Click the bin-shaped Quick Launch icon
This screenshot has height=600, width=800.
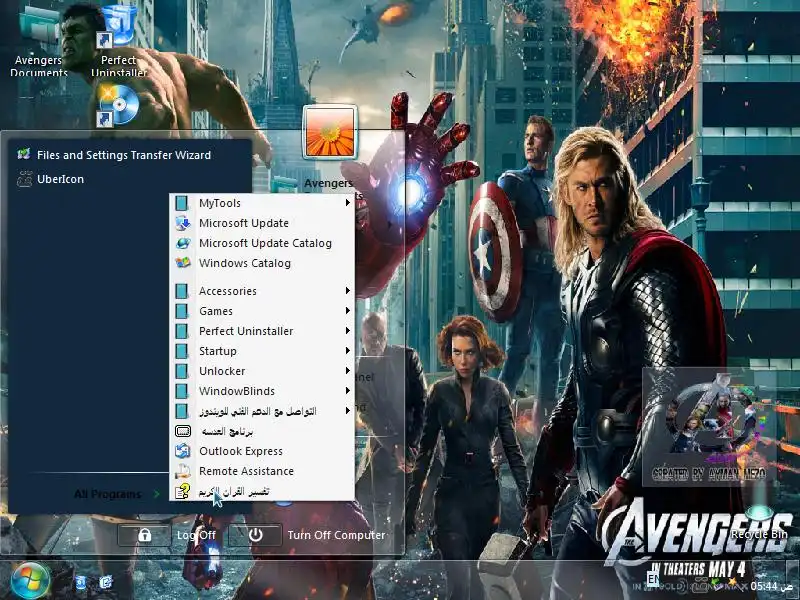pos(81,582)
